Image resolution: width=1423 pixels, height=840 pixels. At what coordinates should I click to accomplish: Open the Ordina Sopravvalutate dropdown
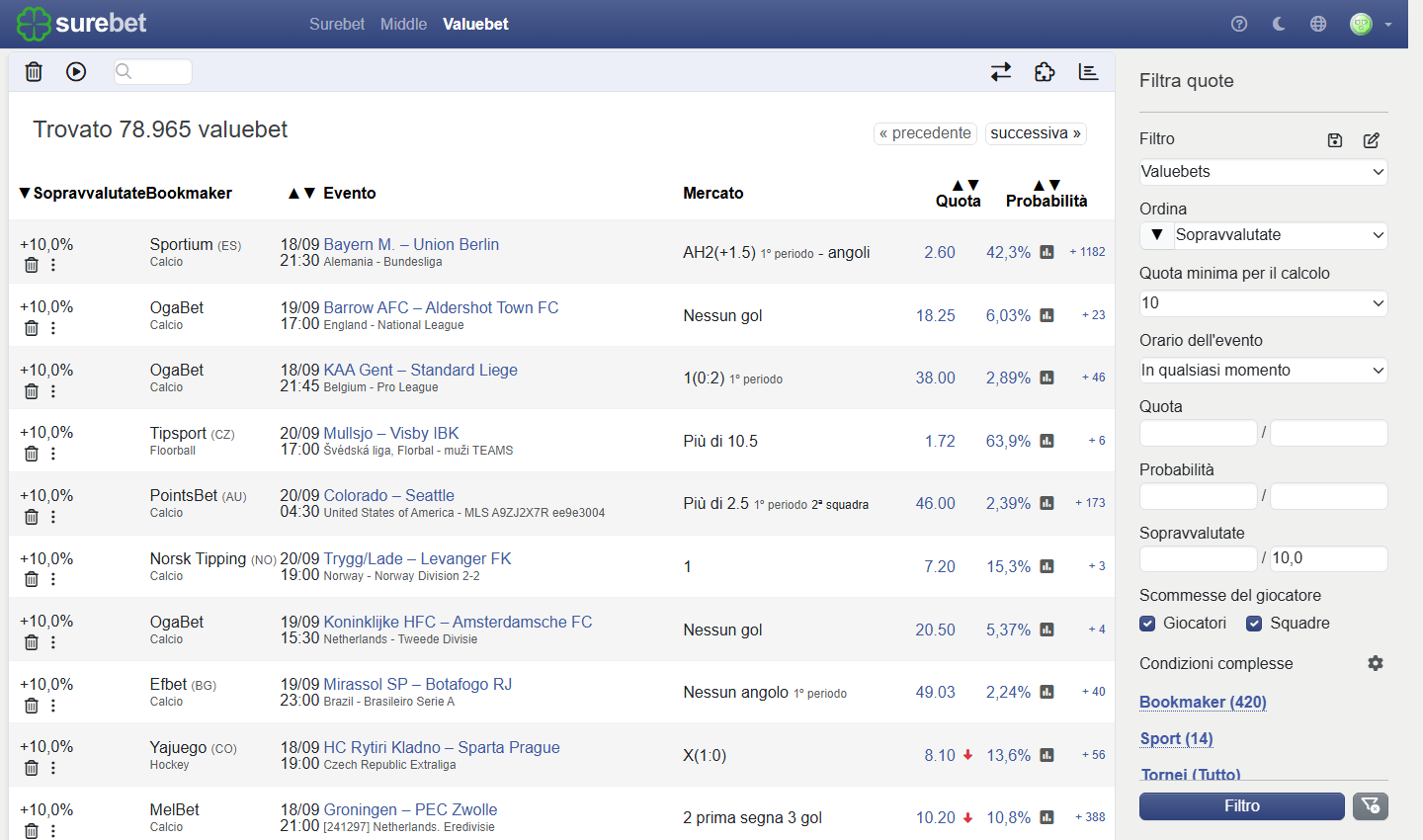(x=1281, y=235)
